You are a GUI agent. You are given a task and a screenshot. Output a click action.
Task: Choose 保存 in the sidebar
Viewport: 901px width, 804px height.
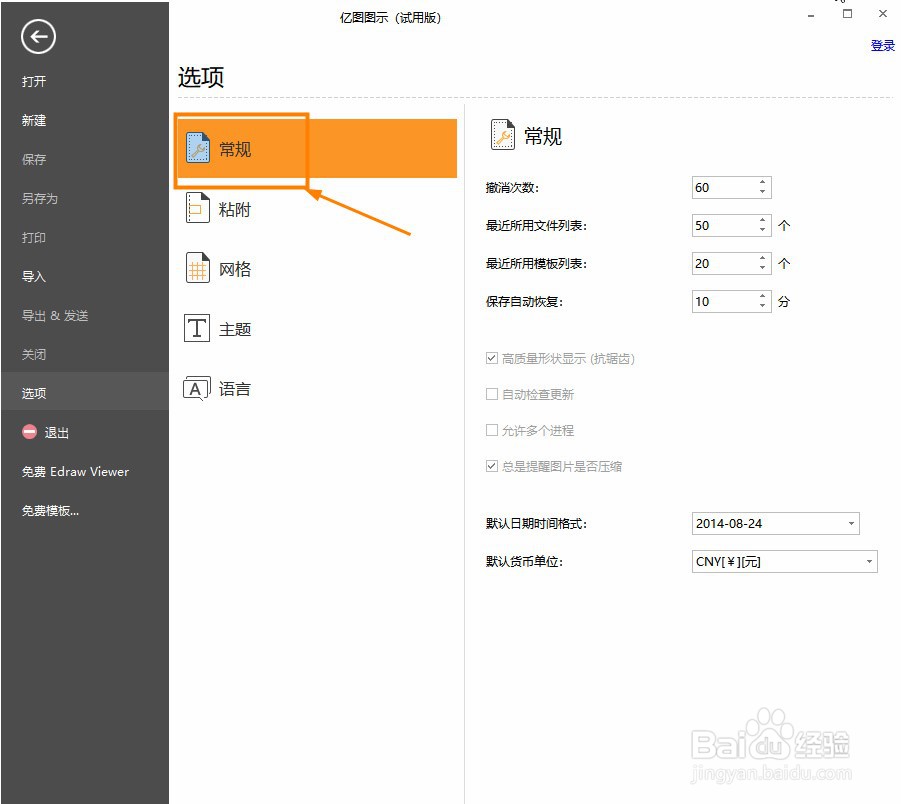tap(34, 159)
